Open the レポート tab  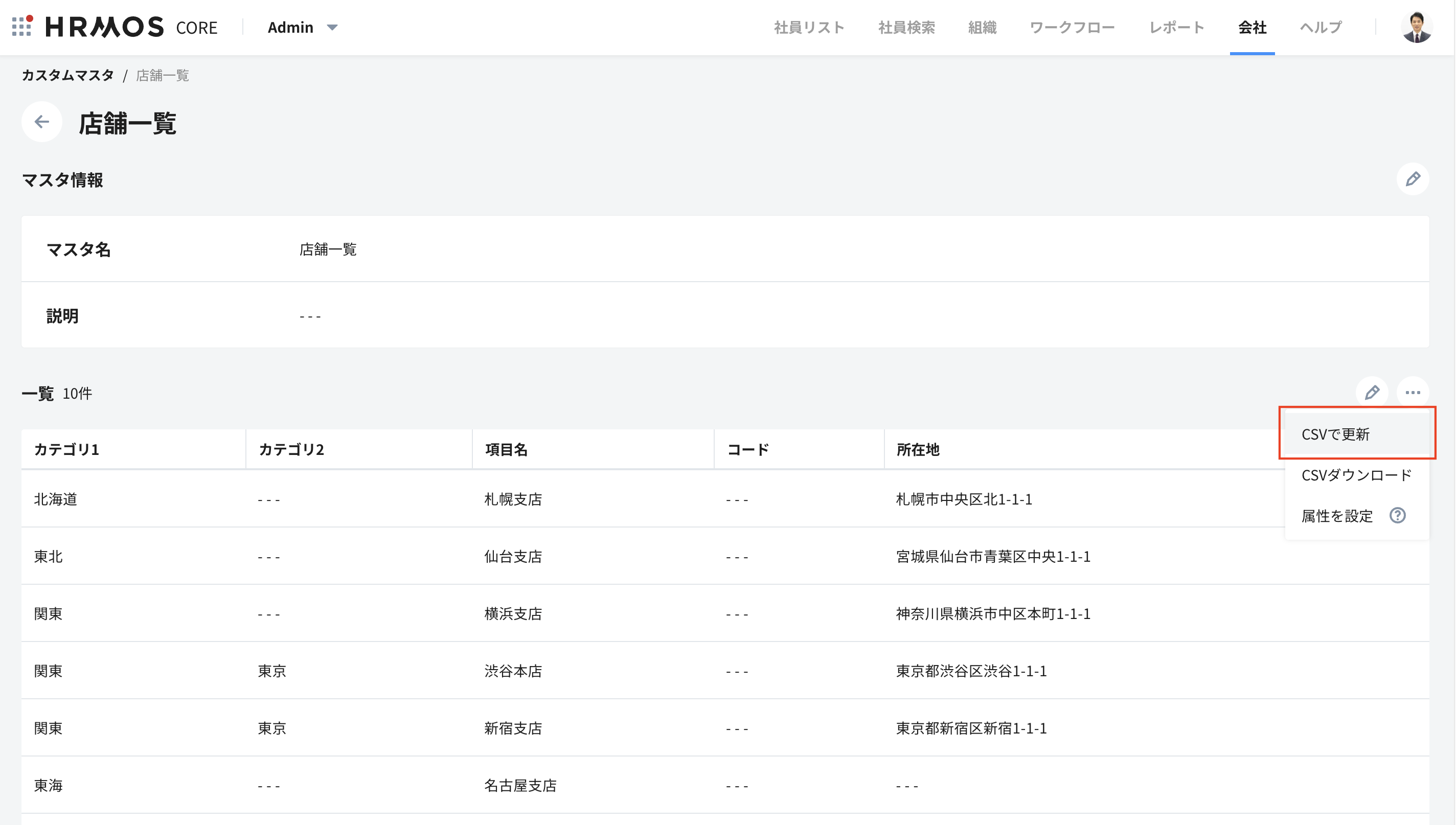click(1176, 27)
